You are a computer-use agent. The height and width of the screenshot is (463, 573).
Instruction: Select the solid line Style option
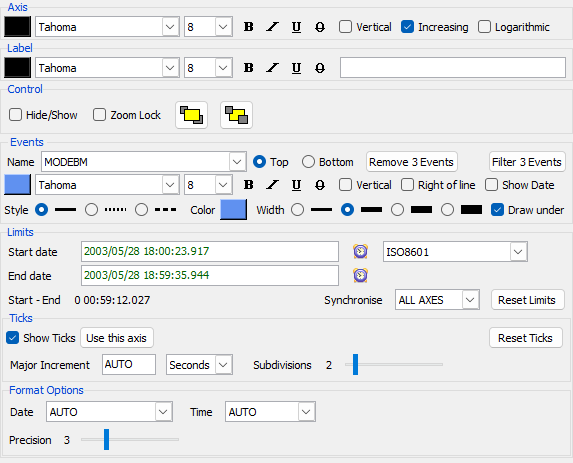coord(41,210)
